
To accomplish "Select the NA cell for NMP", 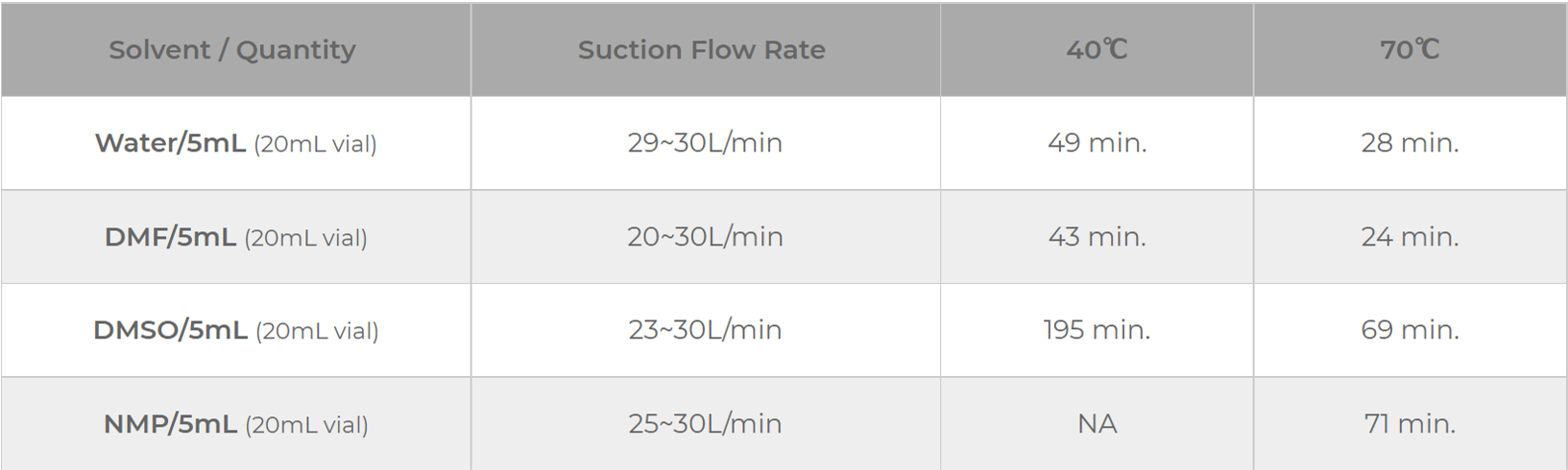I will pos(1097,424).
